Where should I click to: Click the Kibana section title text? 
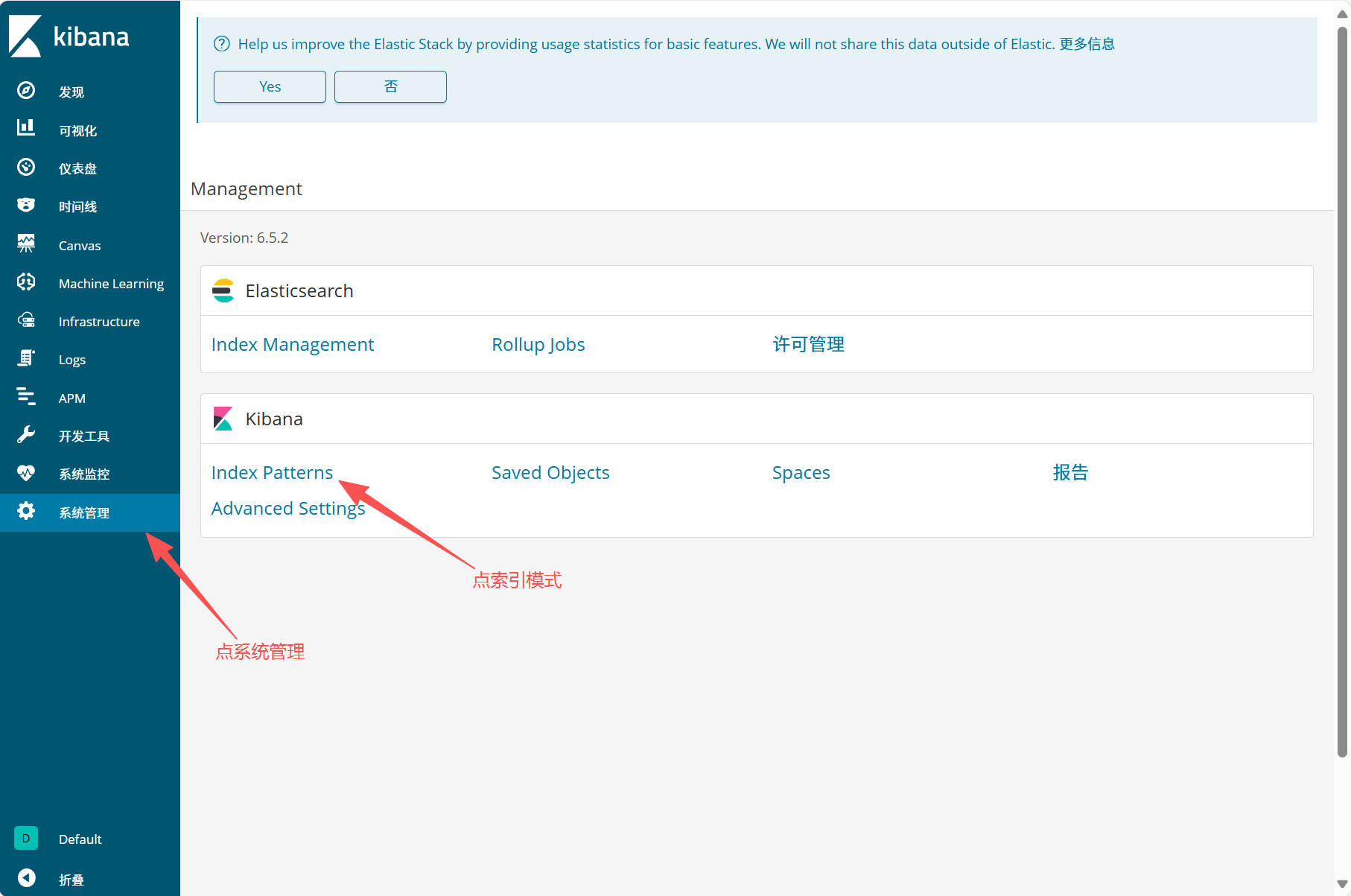(x=274, y=419)
